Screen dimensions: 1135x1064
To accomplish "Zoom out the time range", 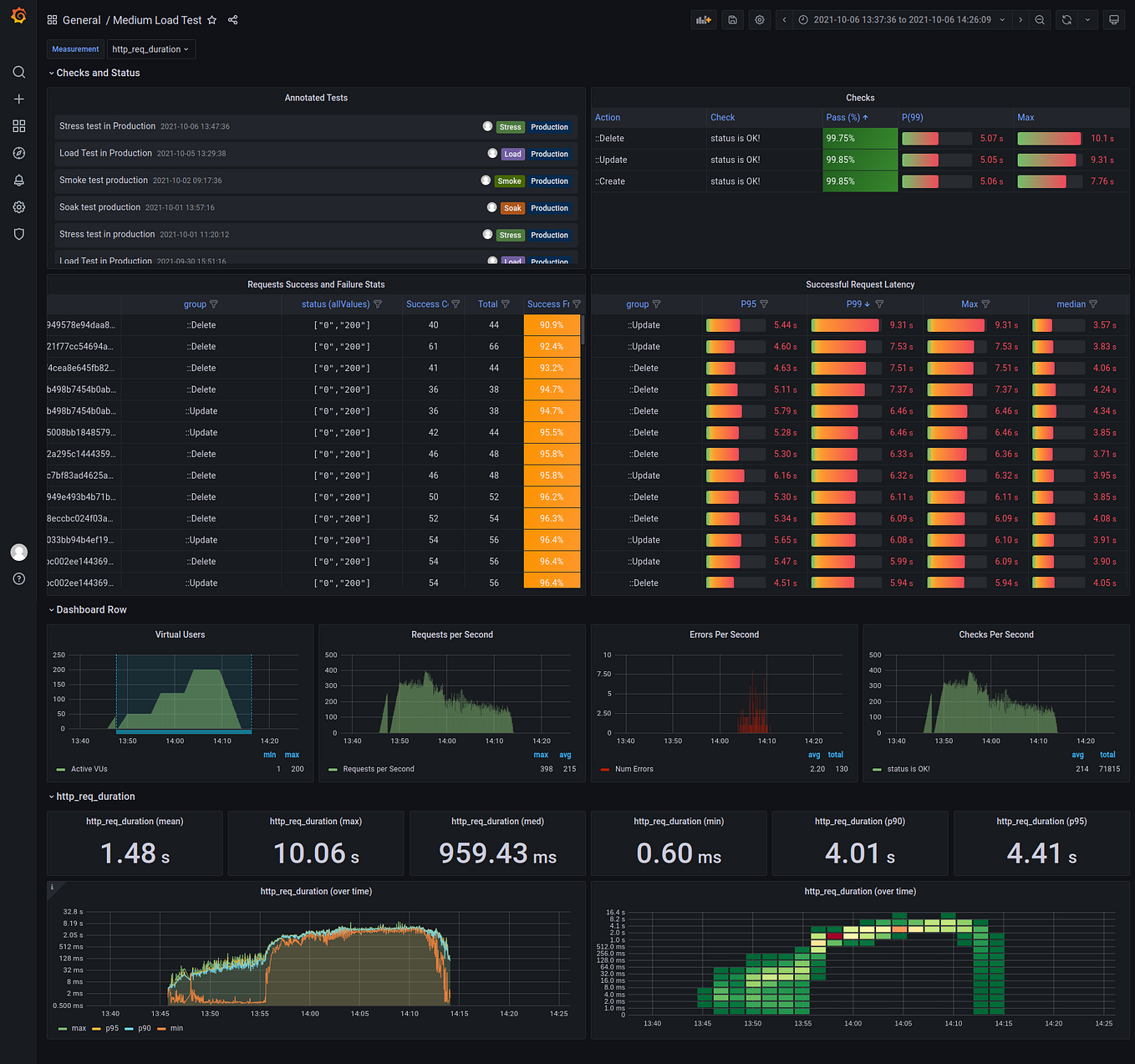I will click(1040, 20).
